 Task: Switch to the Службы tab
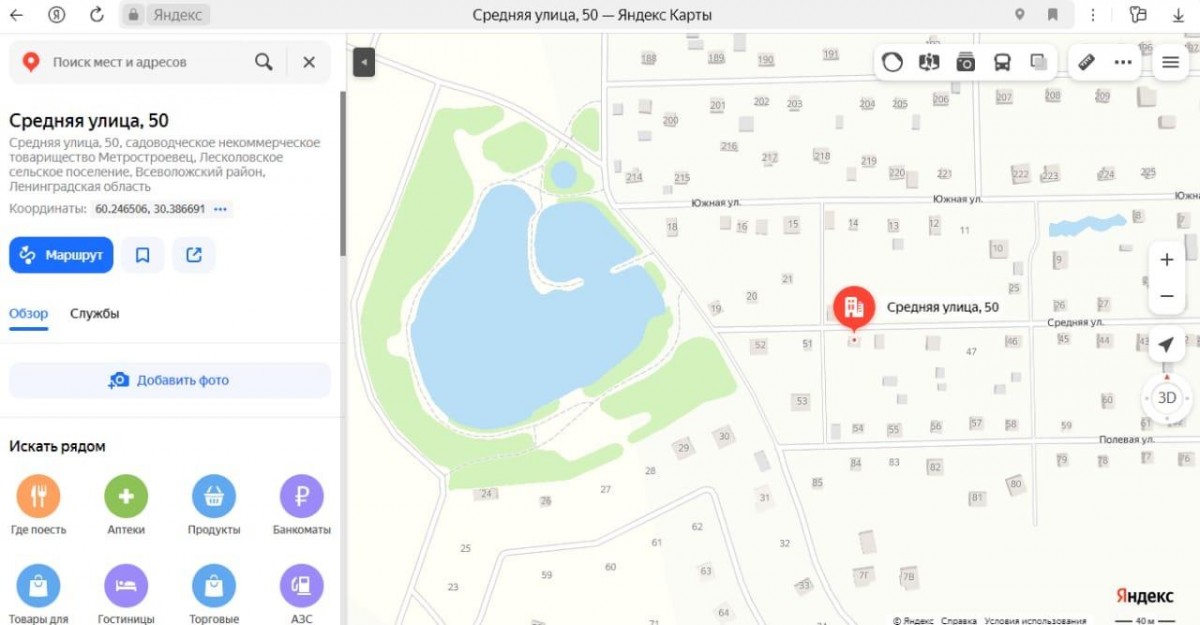pos(94,313)
